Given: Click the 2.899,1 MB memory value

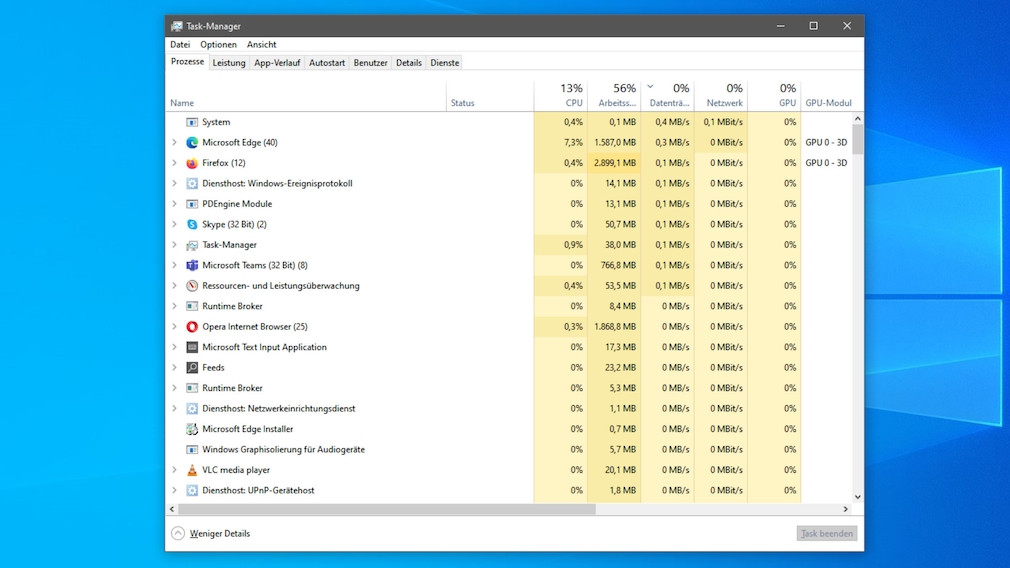Looking at the screenshot, I should point(615,163).
